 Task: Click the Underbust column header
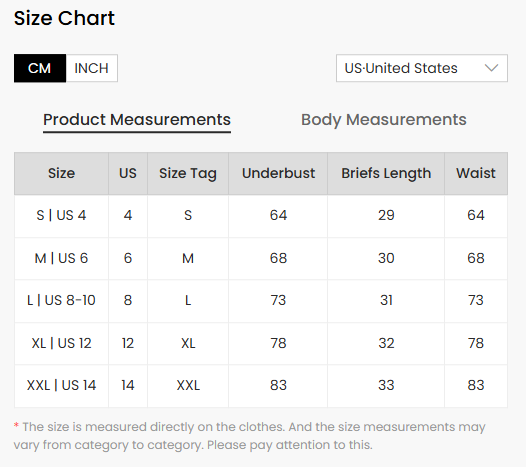pyautogui.click(x=278, y=173)
